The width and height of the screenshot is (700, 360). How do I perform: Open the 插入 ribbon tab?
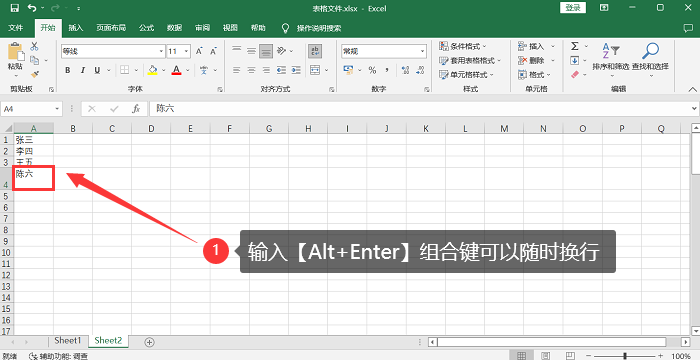tap(76, 28)
